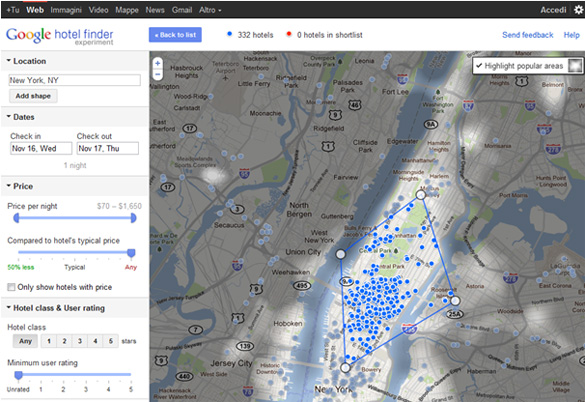Click the price slider left handle
Image resolution: width=585 pixels, height=402 pixels.
tap(16, 218)
